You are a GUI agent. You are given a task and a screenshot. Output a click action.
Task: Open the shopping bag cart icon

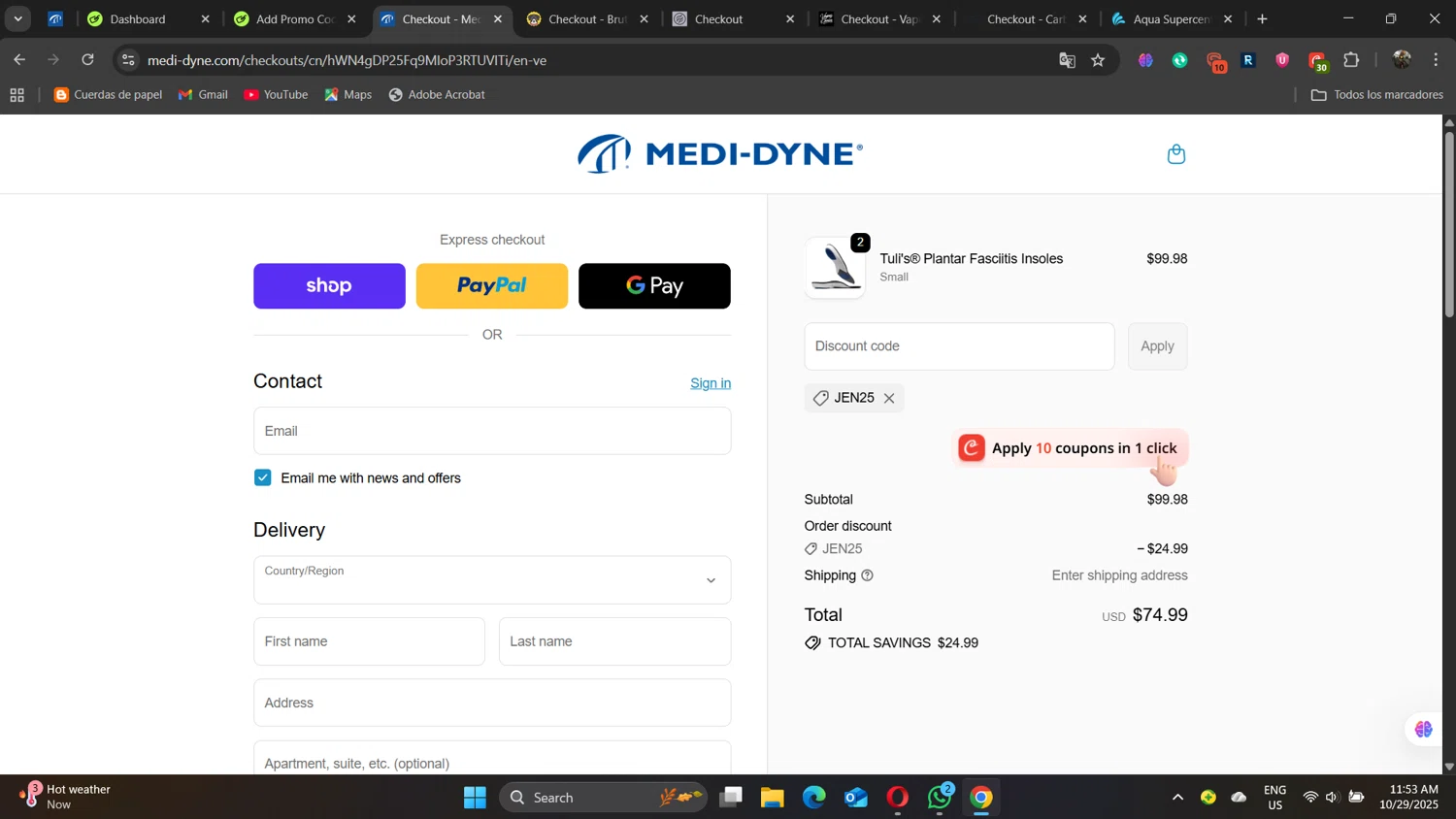point(1176,154)
